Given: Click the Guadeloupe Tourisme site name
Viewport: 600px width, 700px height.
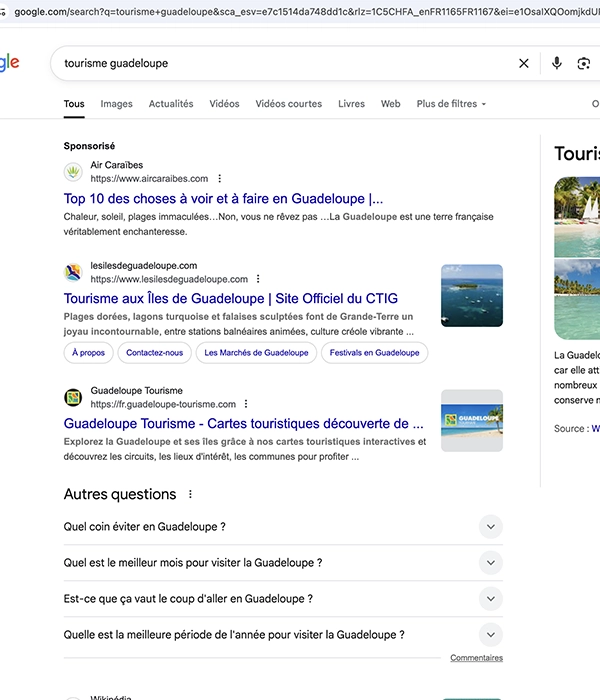Looking at the screenshot, I should pos(137,391).
